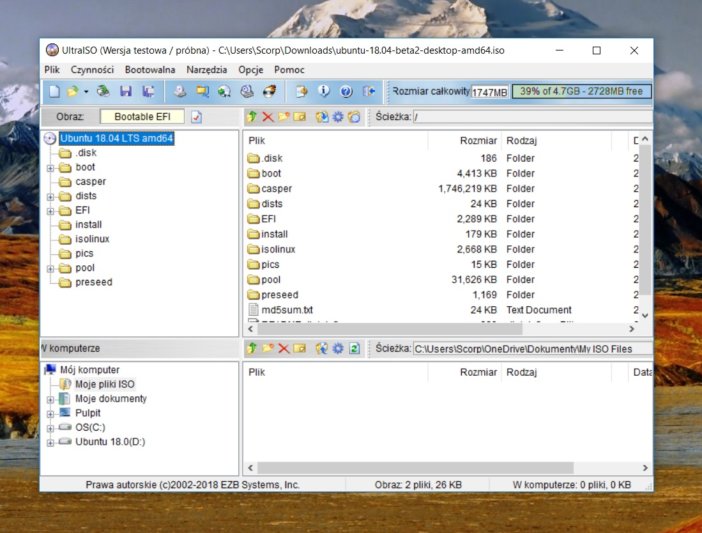Screen dimensions: 702x533
Task: Expand OS(C:) drive in local tree
Action: click(50, 428)
